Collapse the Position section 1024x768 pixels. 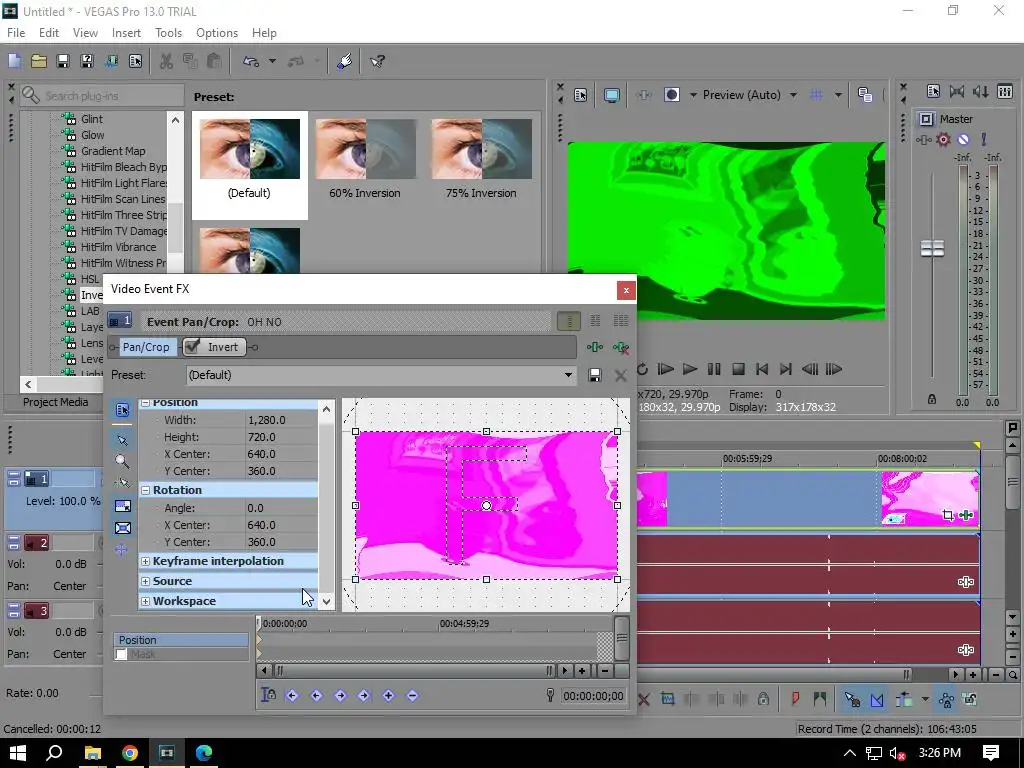pos(146,403)
